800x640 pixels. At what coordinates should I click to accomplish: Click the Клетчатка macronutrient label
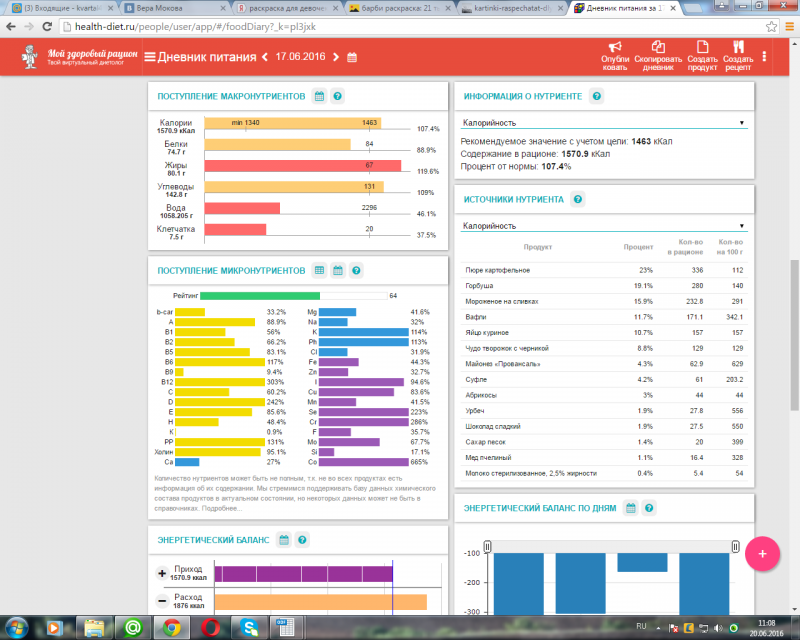tap(176, 229)
